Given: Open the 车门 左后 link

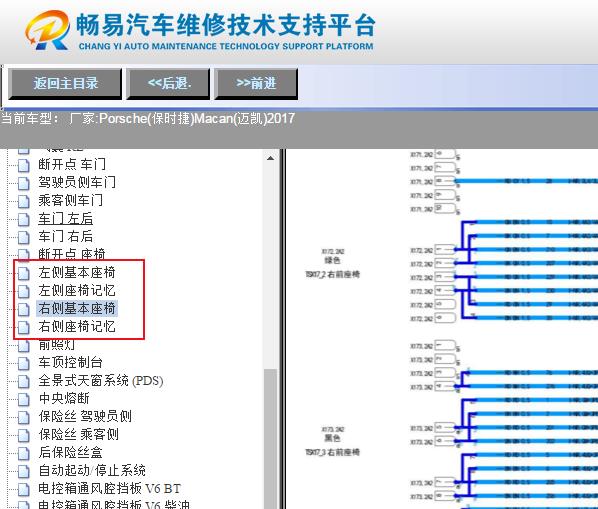Looking at the screenshot, I should click(x=66, y=218).
